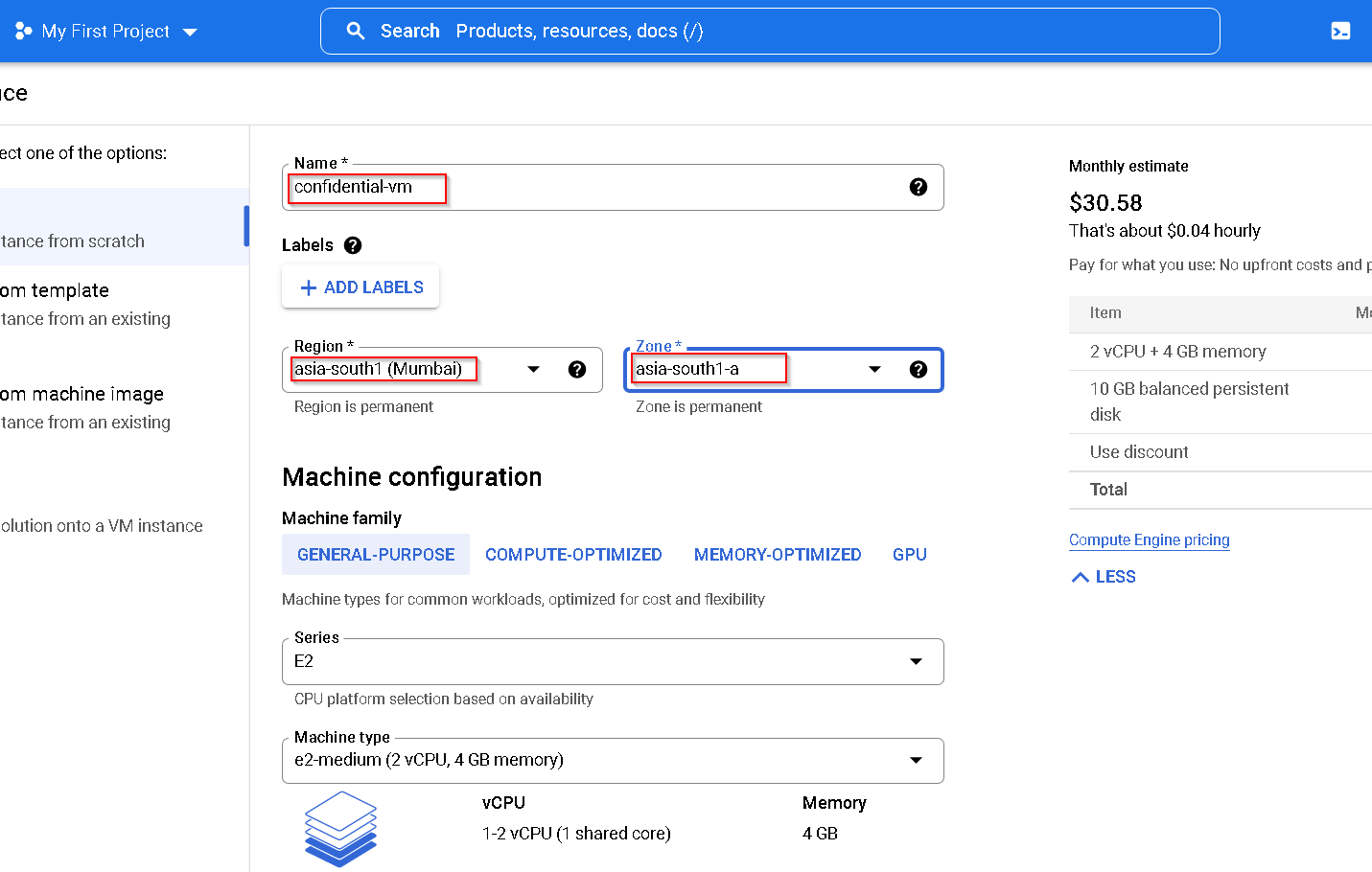Viewport: 1372px width, 872px height.
Task: Click the plus icon in Add Labels
Action: [309, 287]
